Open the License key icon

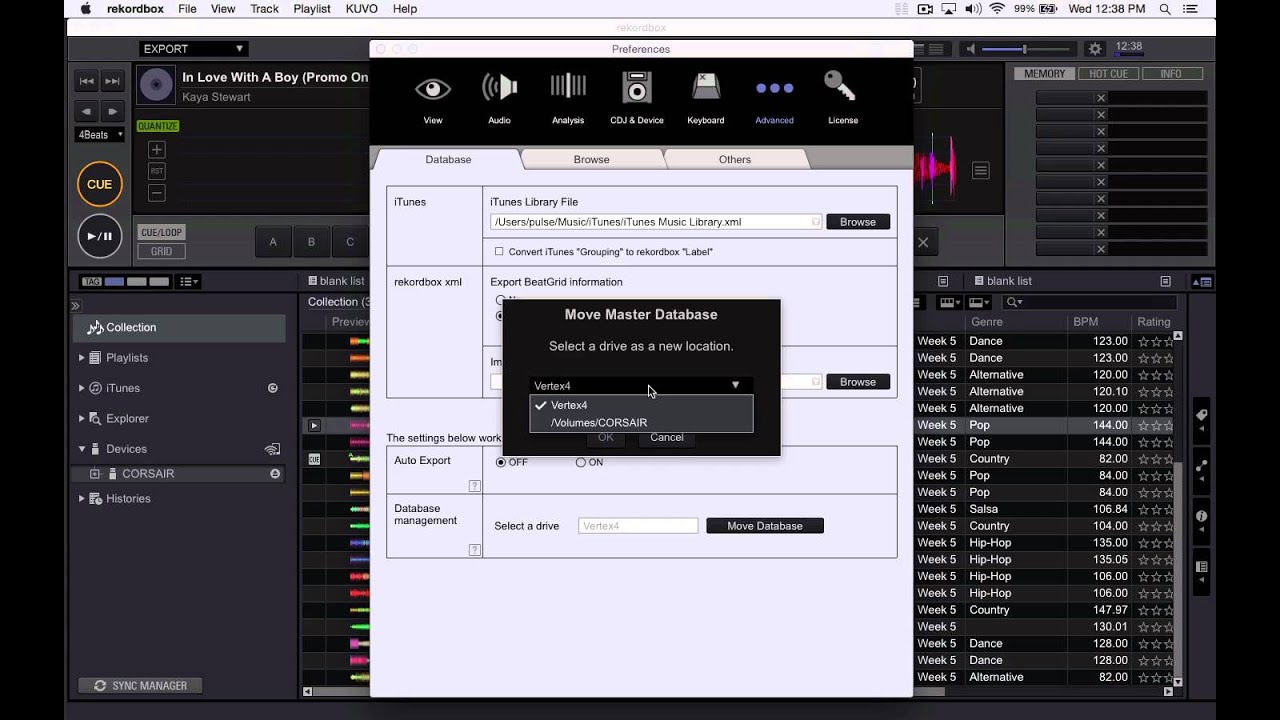click(x=841, y=86)
